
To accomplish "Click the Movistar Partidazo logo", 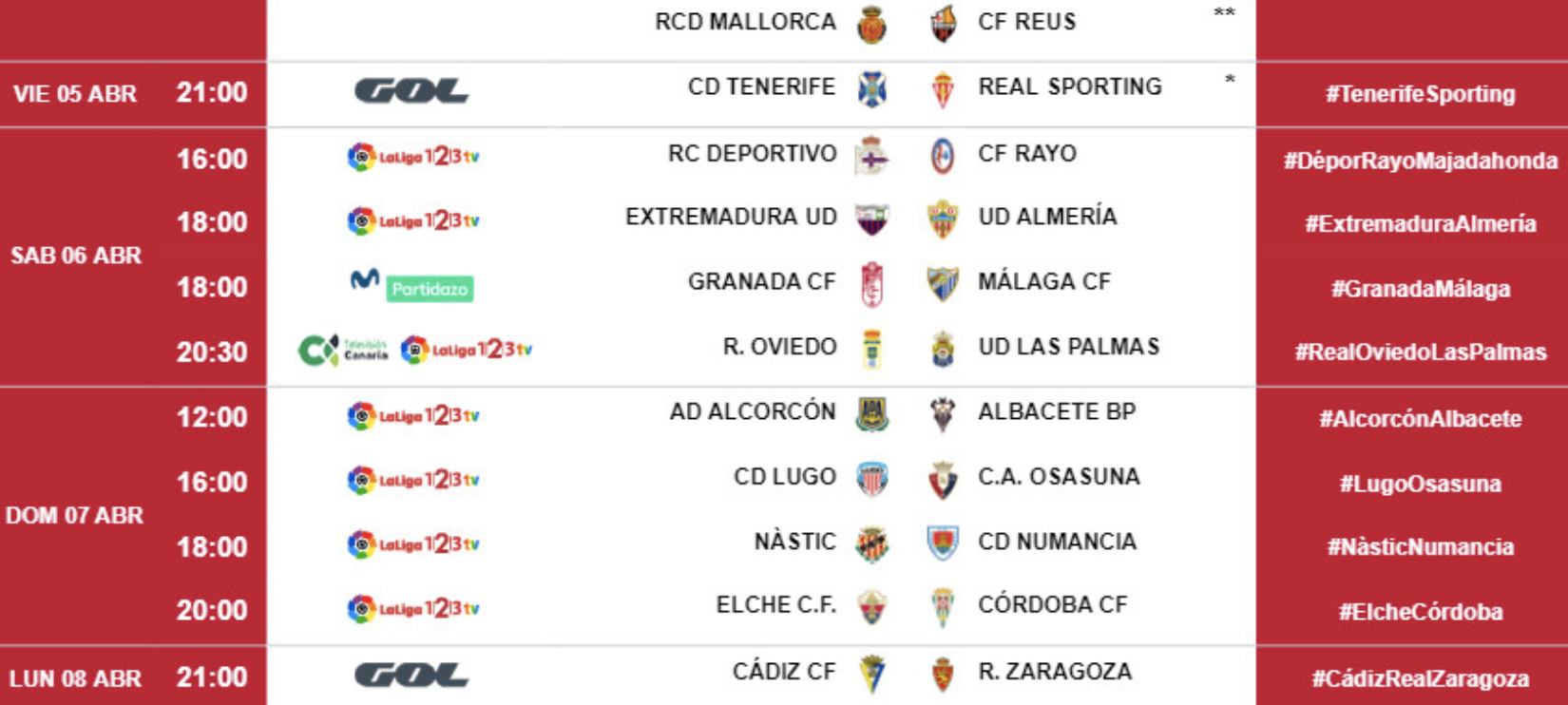I will pos(411,284).
